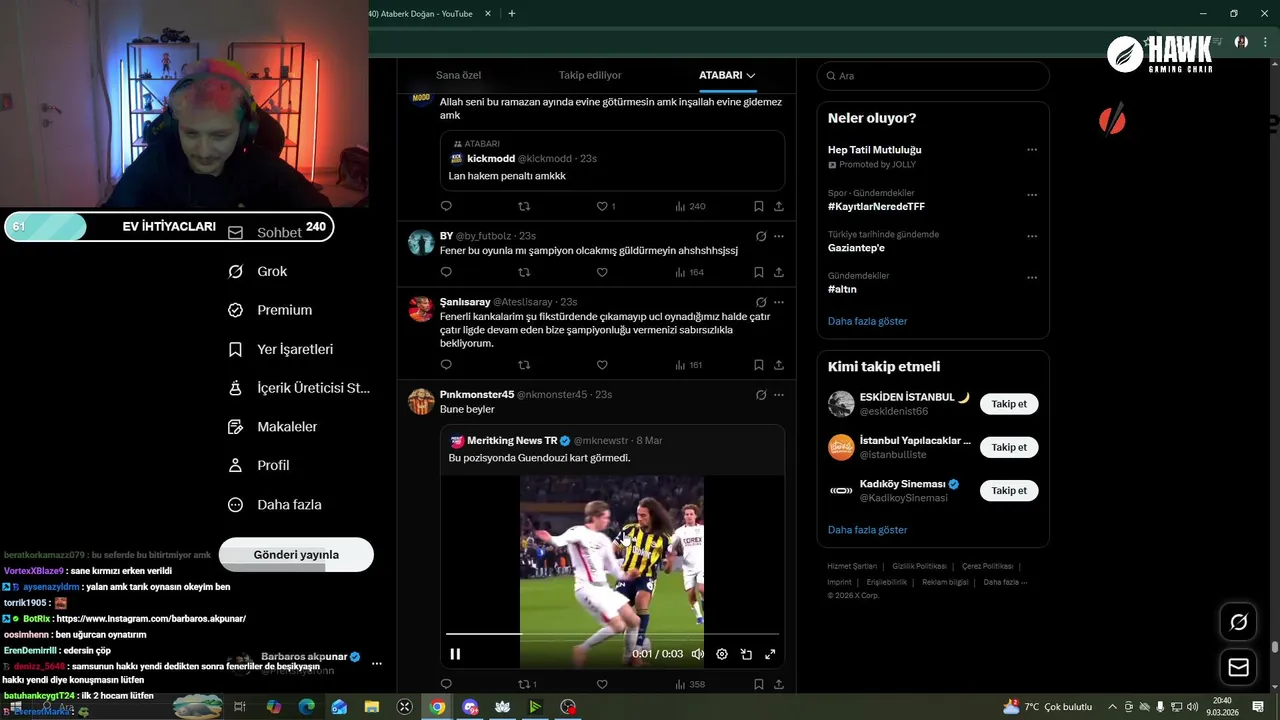Open Sohbet messages in sidebar
The width and height of the screenshot is (1280, 720).
pyautogui.click(x=265, y=232)
